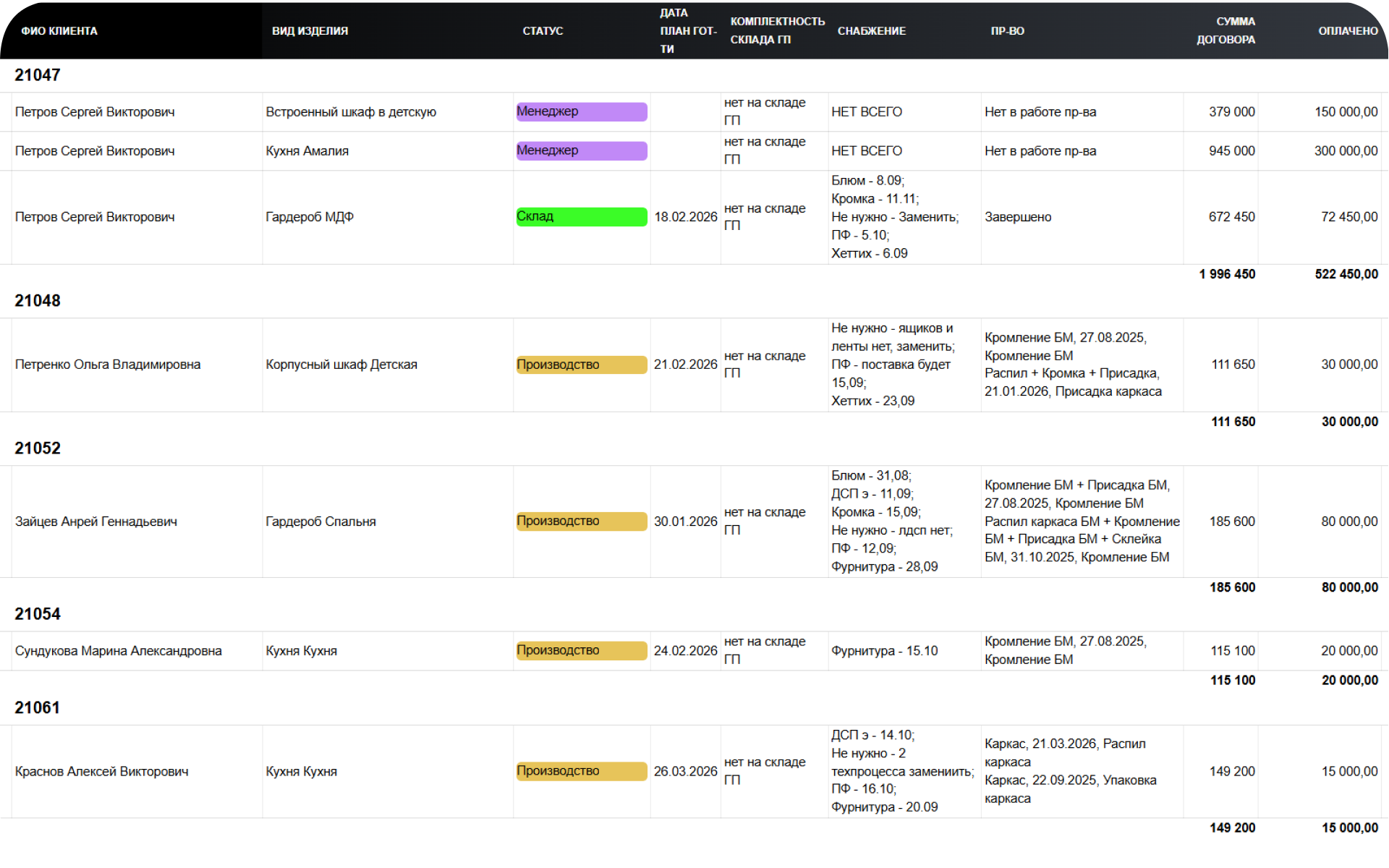Click Производство status for Зайцев Андрей
The width and height of the screenshot is (1389, 868).
[x=581, y=521]
